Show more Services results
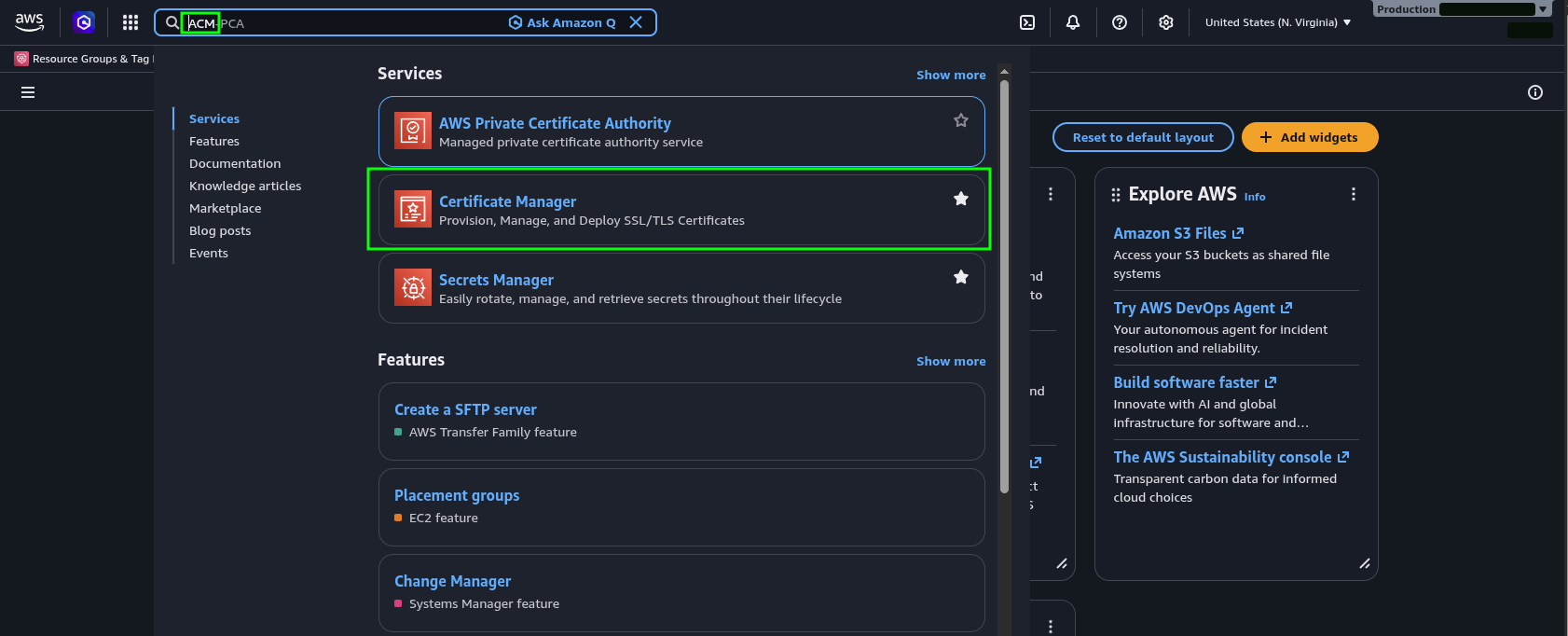This screenshot has height=636, width=1568. (x=951, y=75)
